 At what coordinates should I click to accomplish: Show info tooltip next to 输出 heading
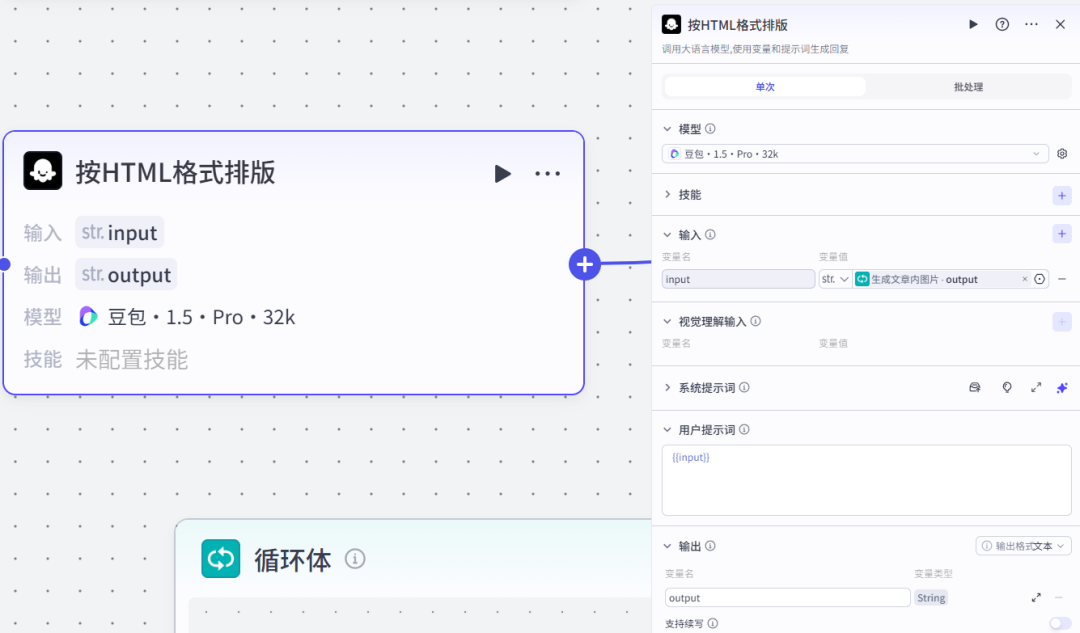(710, 546)
